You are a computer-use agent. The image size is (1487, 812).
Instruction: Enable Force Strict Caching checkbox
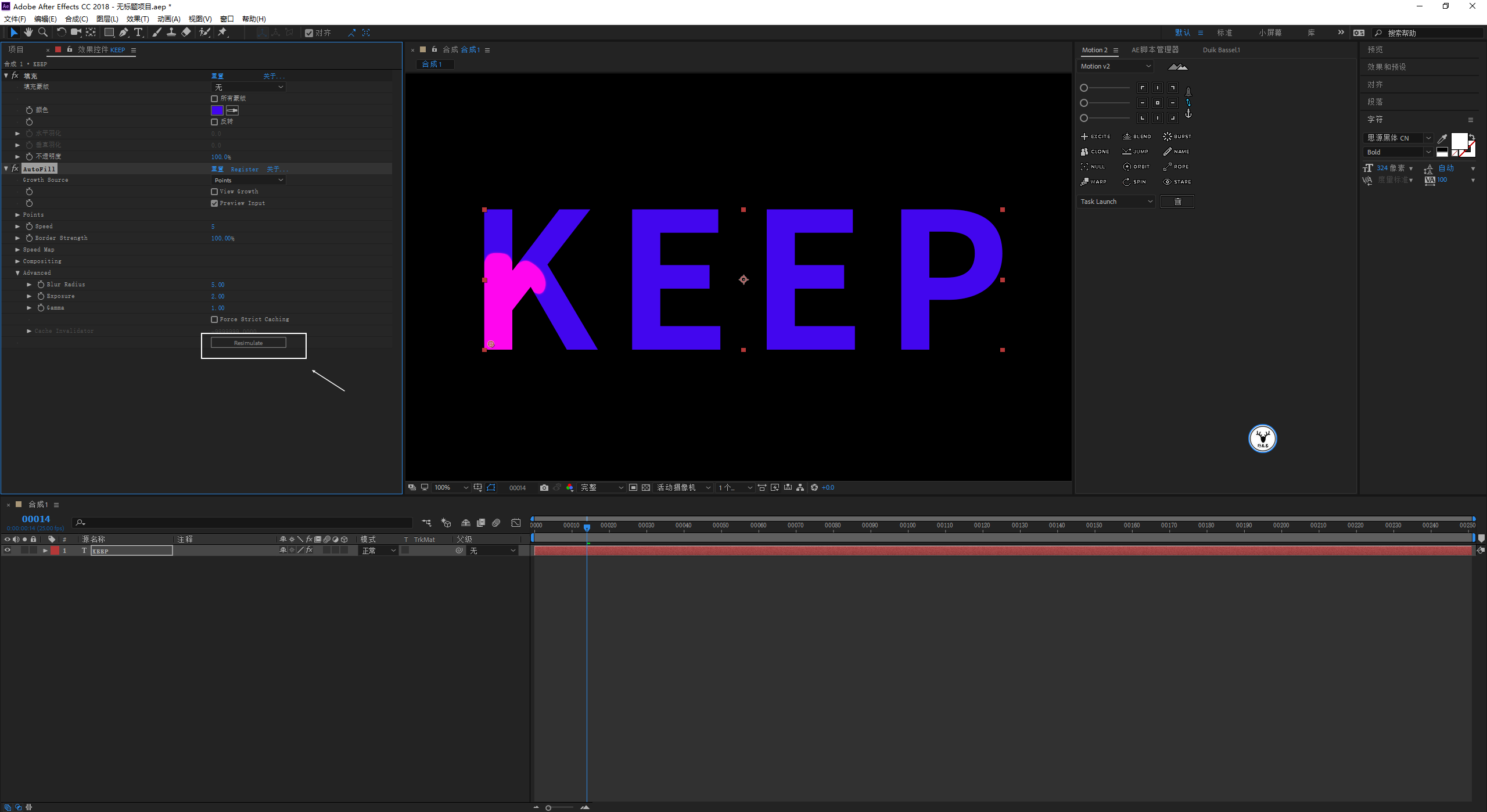click(x=214, y=319)
